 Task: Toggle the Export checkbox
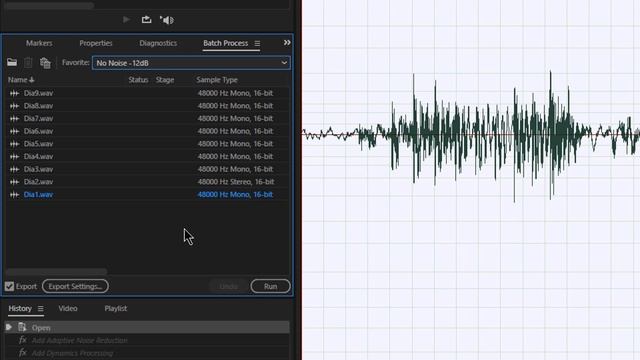9,286
